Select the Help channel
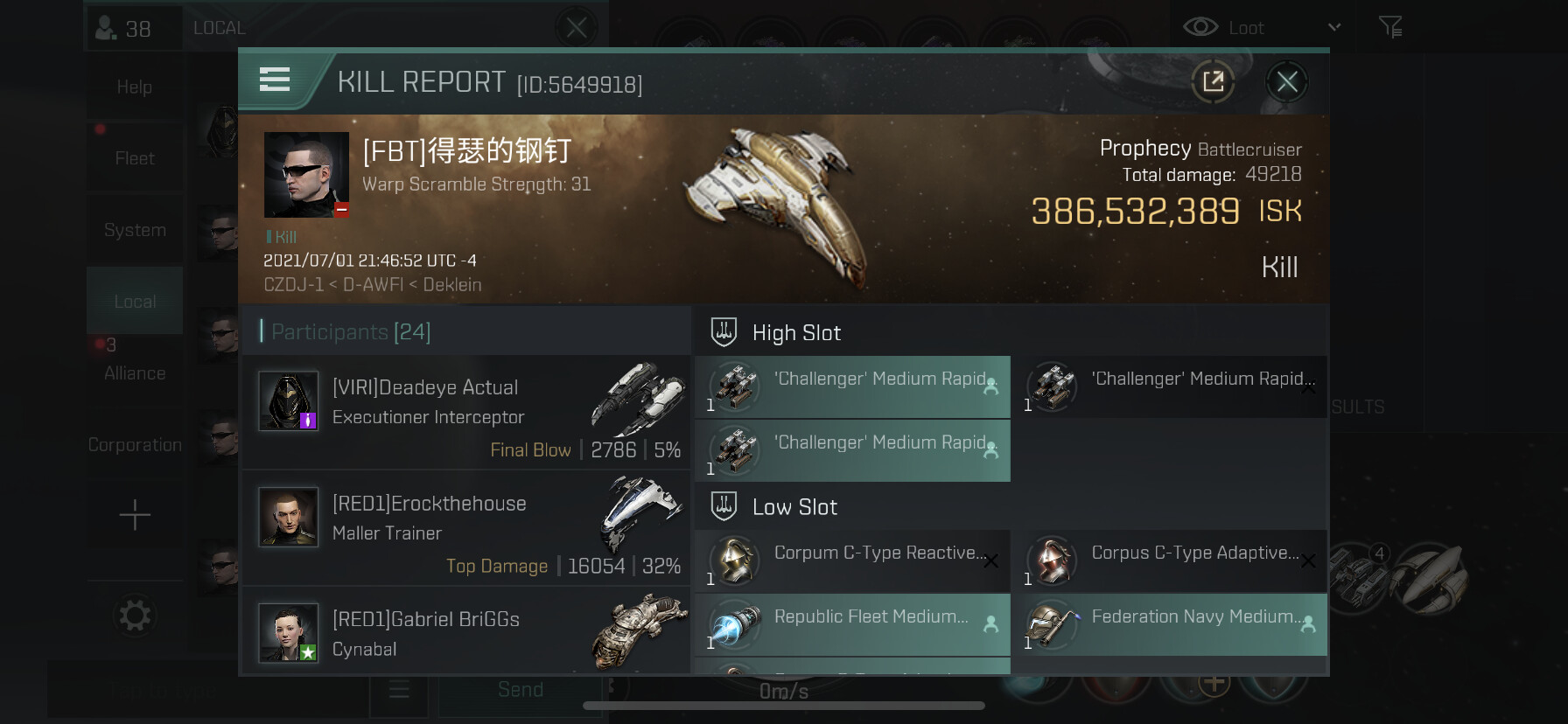 point(135,87)
